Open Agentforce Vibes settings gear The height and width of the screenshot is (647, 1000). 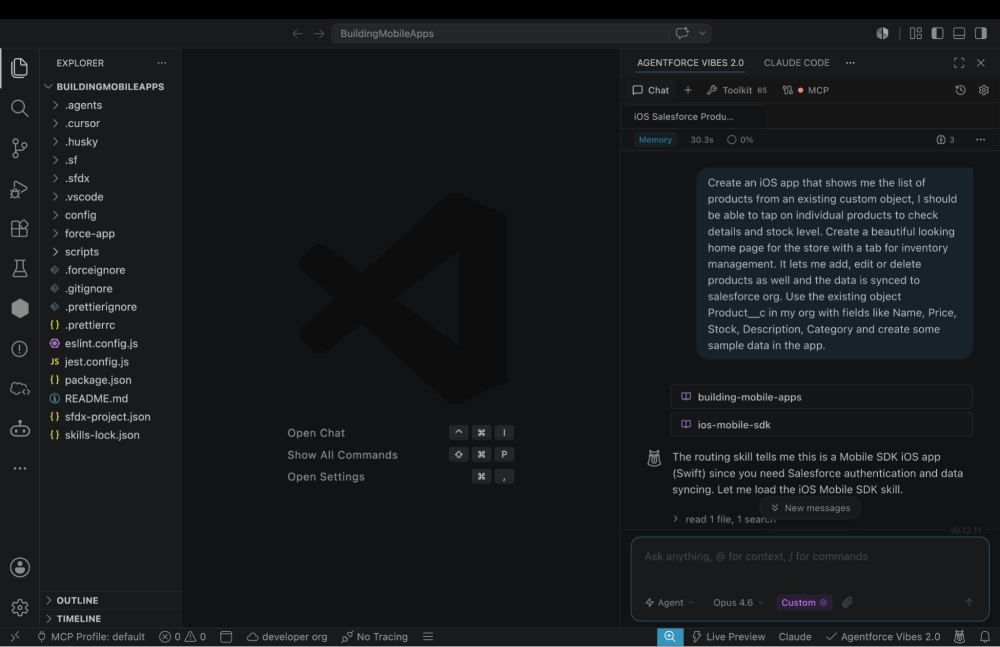click(x=983, y=90)
